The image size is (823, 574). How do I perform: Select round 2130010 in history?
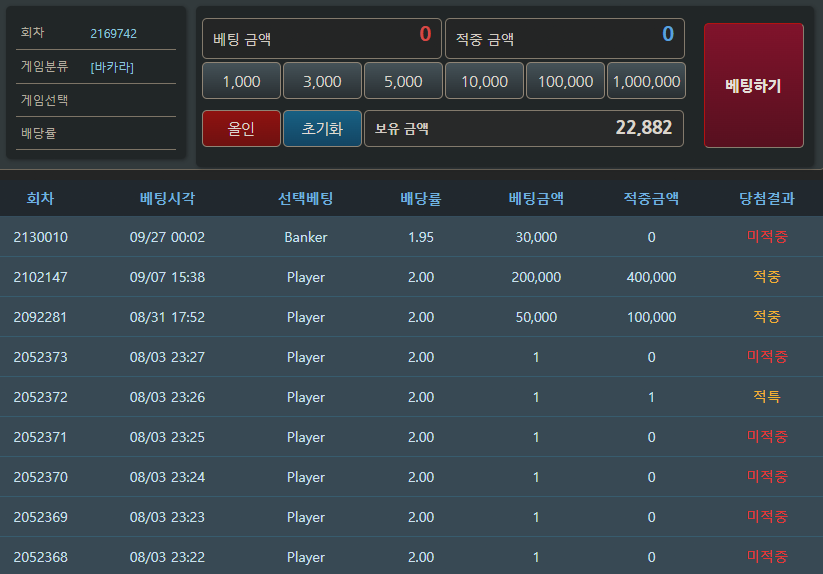click(40, 237)
